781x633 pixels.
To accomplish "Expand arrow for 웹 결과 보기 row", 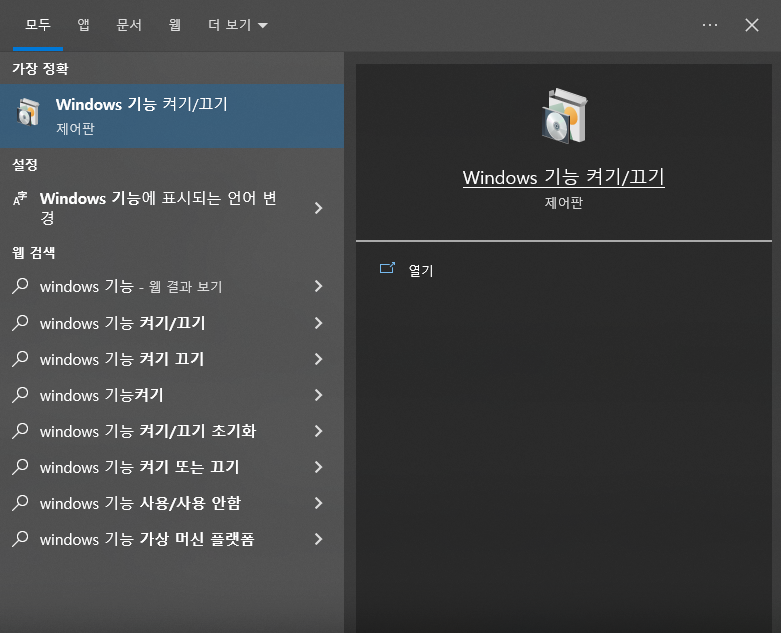I will [319, 286].
